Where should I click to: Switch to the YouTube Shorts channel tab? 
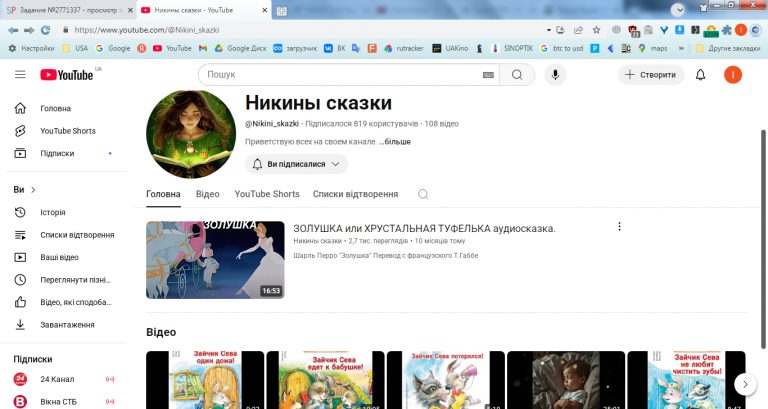coord(267,194)
